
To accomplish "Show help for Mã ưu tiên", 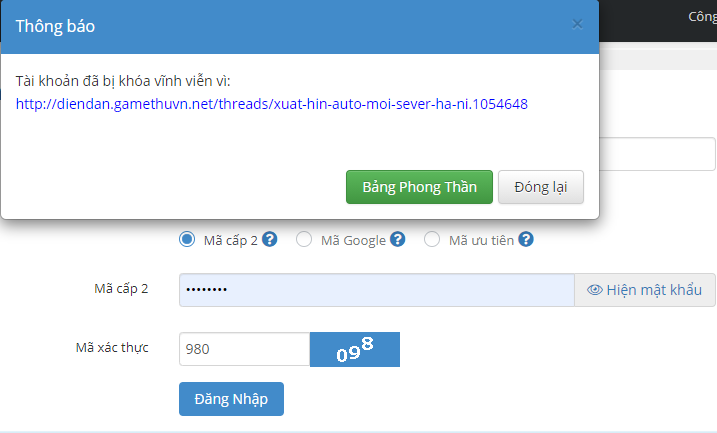I will pyautogui.click(x=526, y=240).
